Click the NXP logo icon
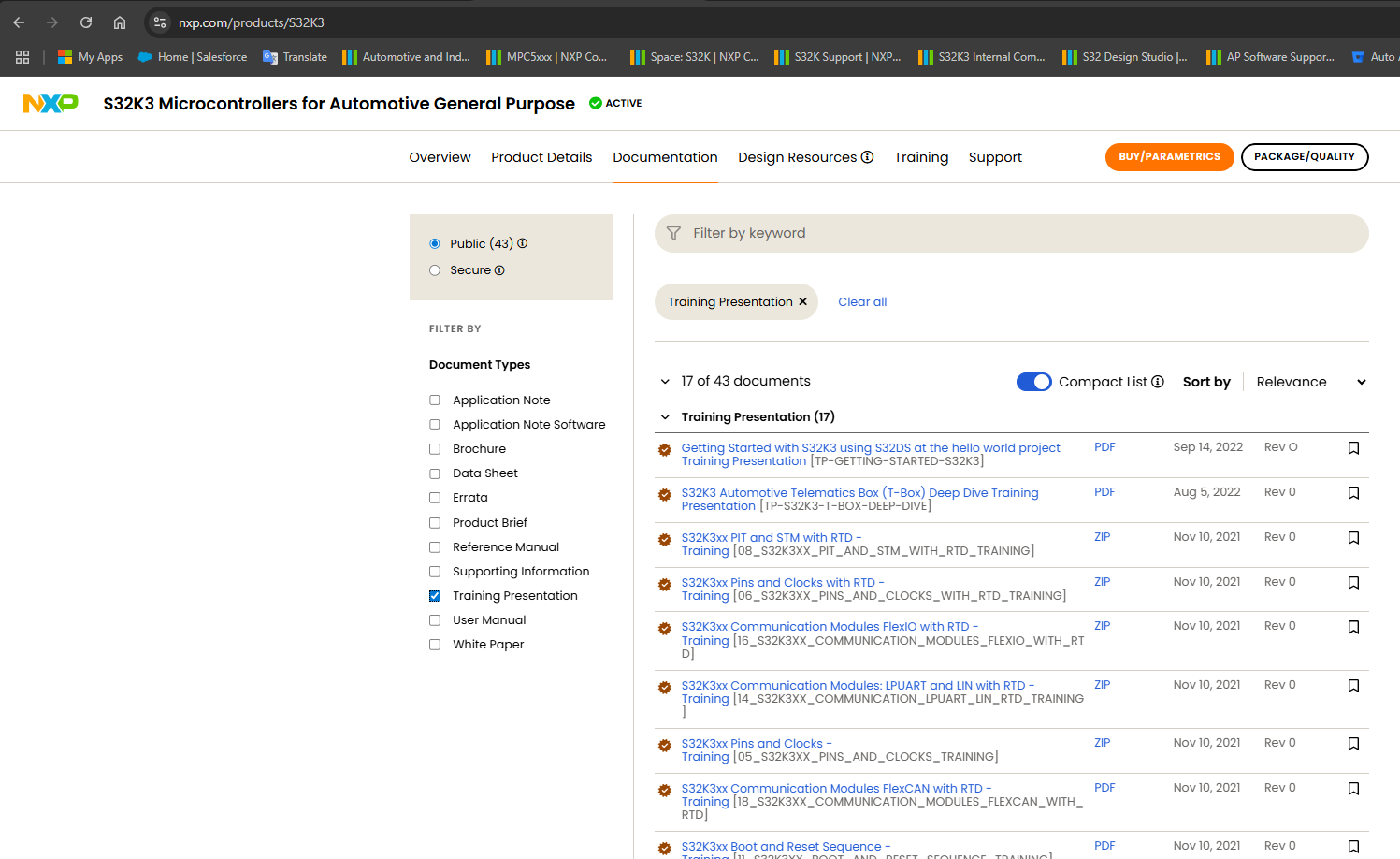Screen dimensions: 1400x859 point(51,103)
